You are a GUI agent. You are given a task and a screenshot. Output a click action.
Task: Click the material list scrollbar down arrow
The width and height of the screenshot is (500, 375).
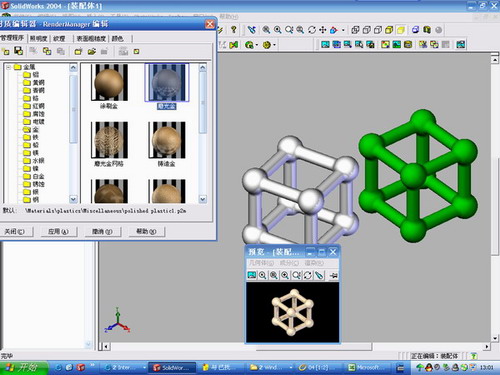203,199
